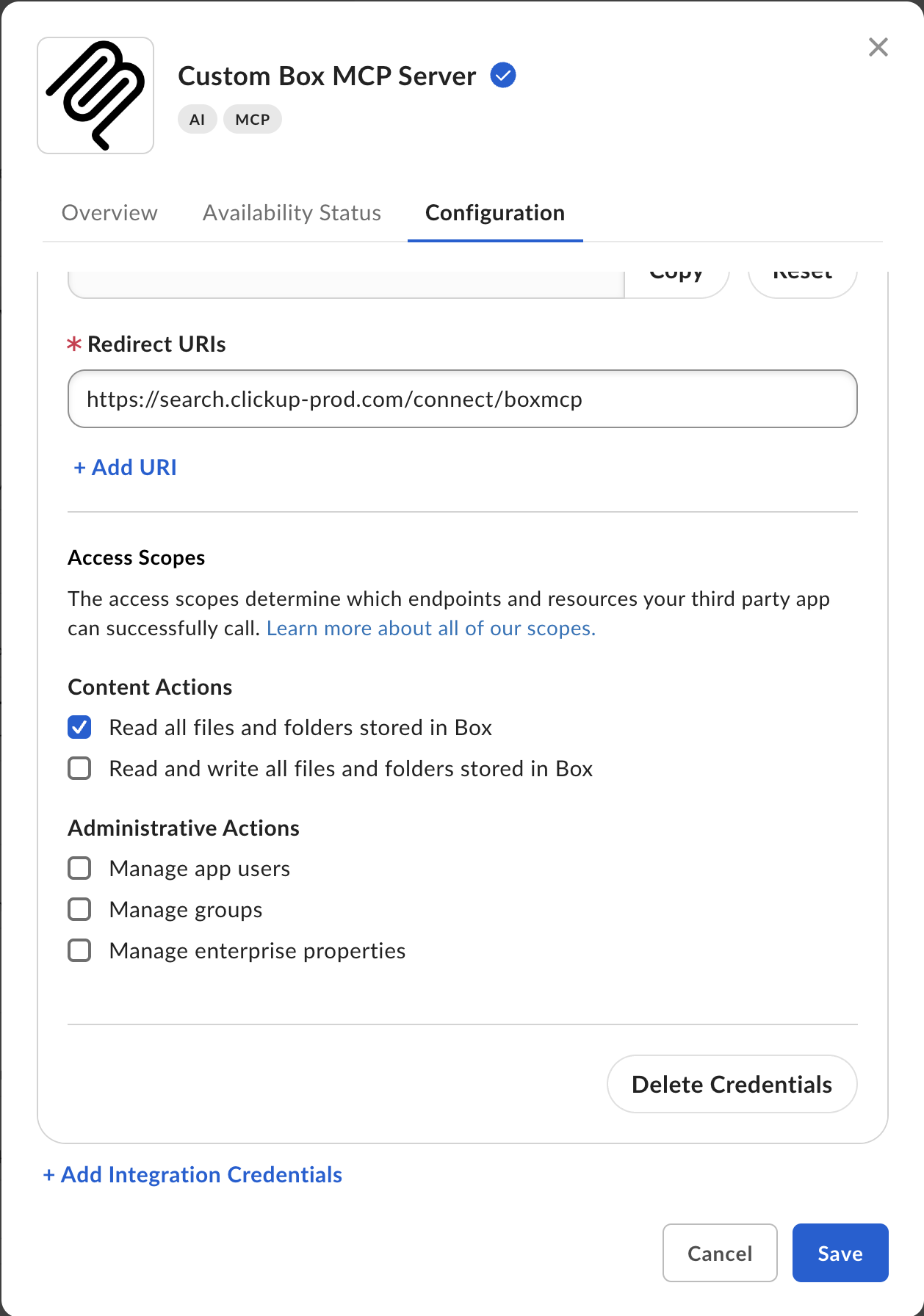
Task: Click the Content Actions heading
Action: pos(150,687)
